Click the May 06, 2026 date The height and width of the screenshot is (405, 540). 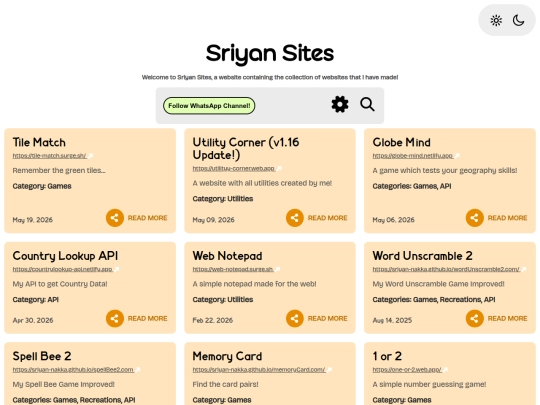tap(393, 220)
